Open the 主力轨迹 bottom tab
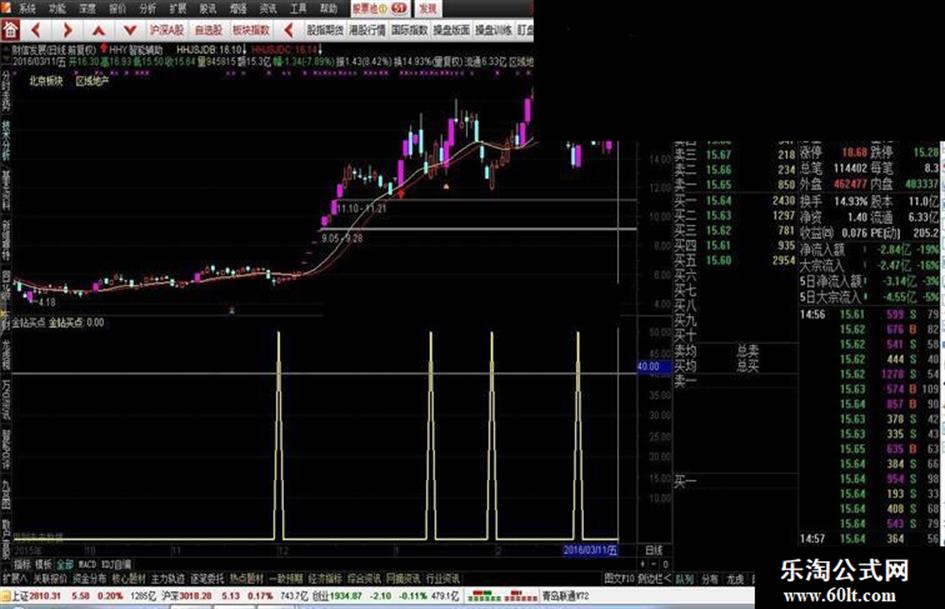The image size is (945, 609). pyautogui.click(x=168, y=579)
